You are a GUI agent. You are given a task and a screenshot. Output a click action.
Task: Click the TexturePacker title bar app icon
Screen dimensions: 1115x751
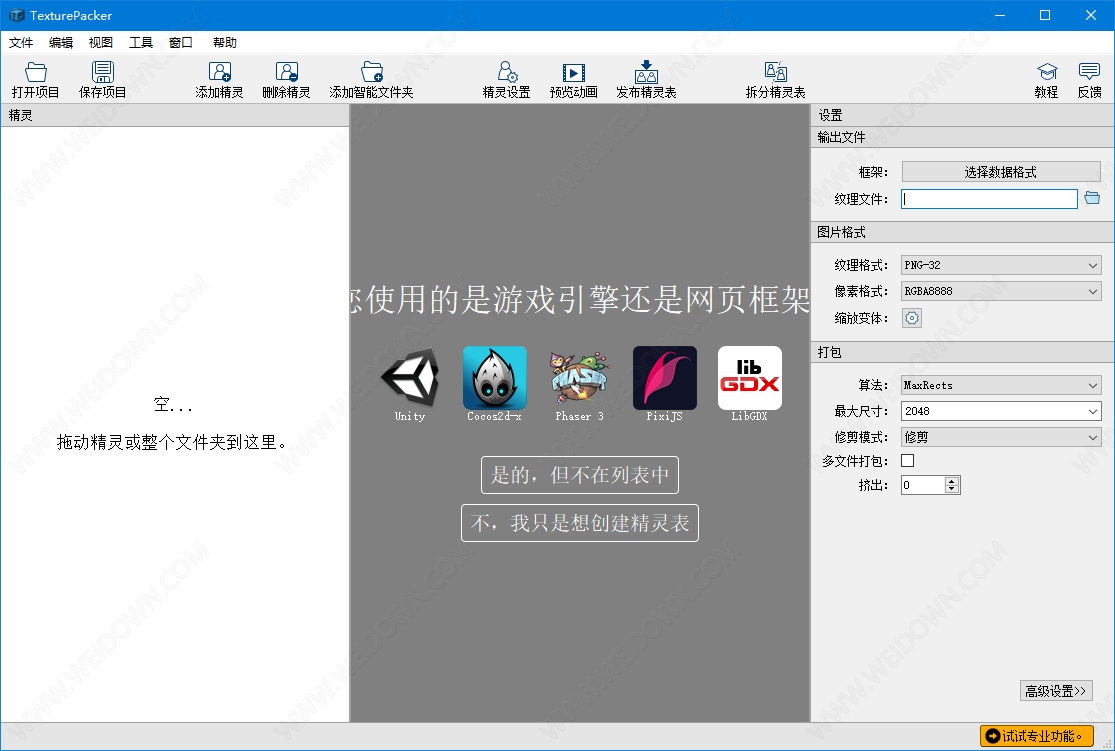pyautogui.click(x=16, y=15)
